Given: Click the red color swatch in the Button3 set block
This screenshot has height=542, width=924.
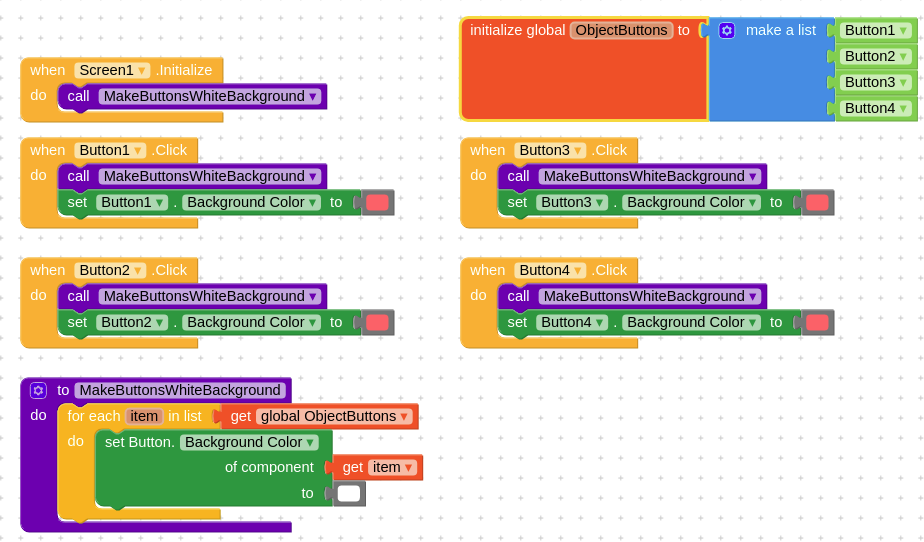Looking at the screenshot, I should [x=817, y=203].
